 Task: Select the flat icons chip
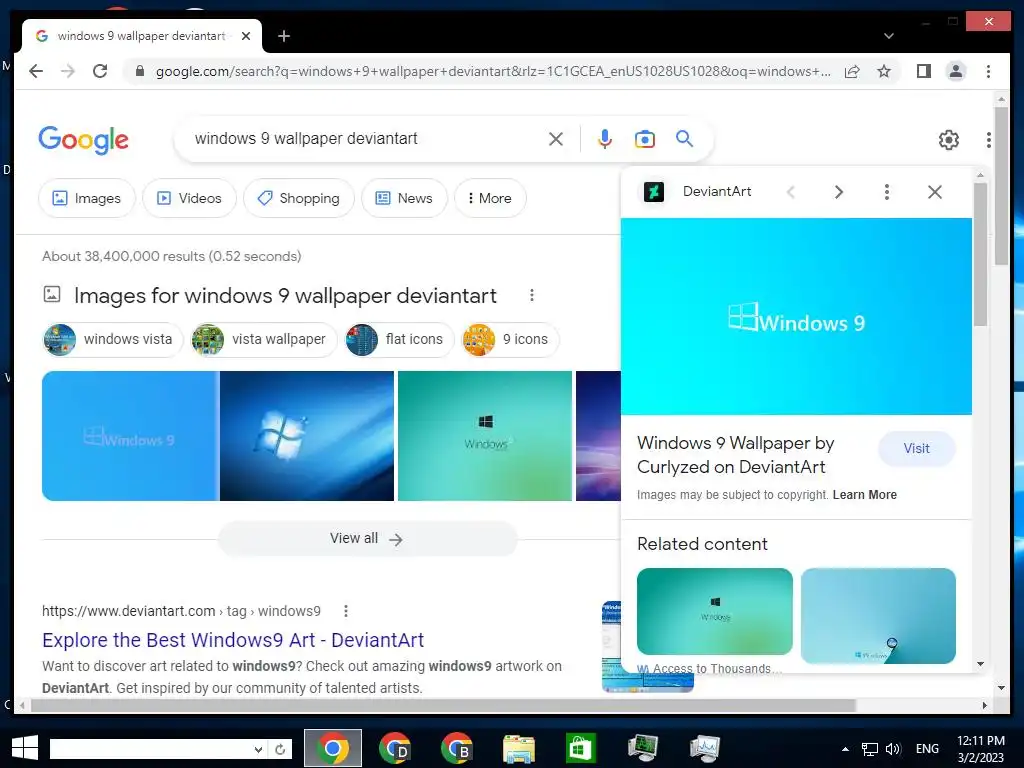[x=398, y=340]
